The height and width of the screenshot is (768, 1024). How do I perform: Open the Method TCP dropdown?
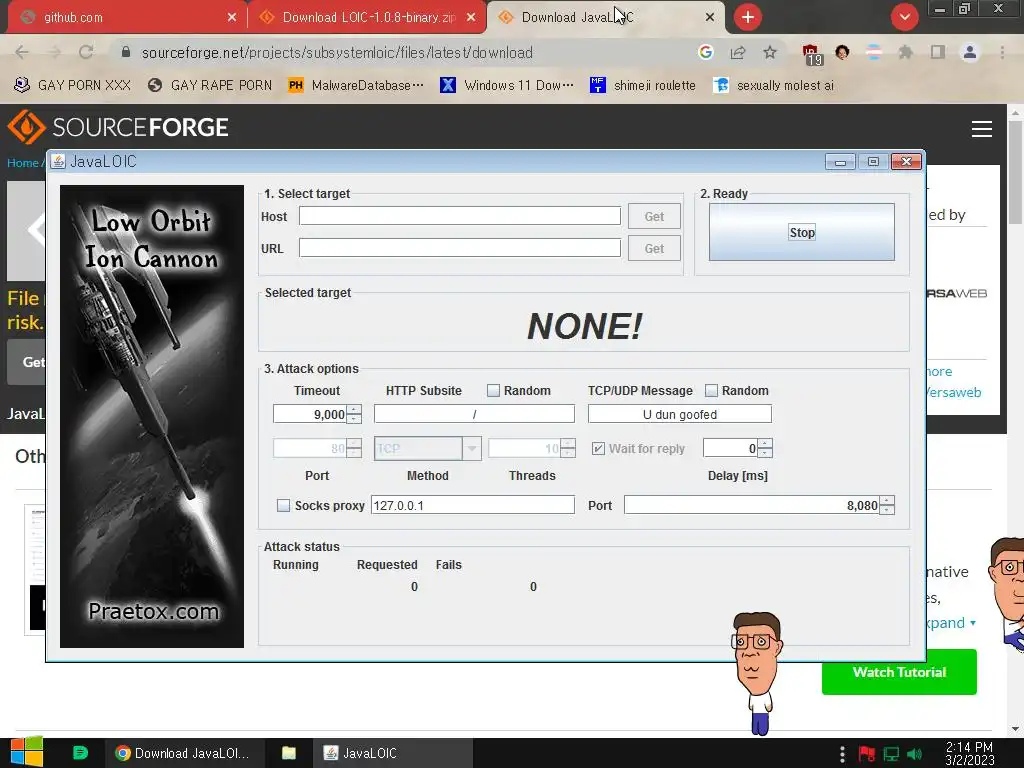click(472, 449)
